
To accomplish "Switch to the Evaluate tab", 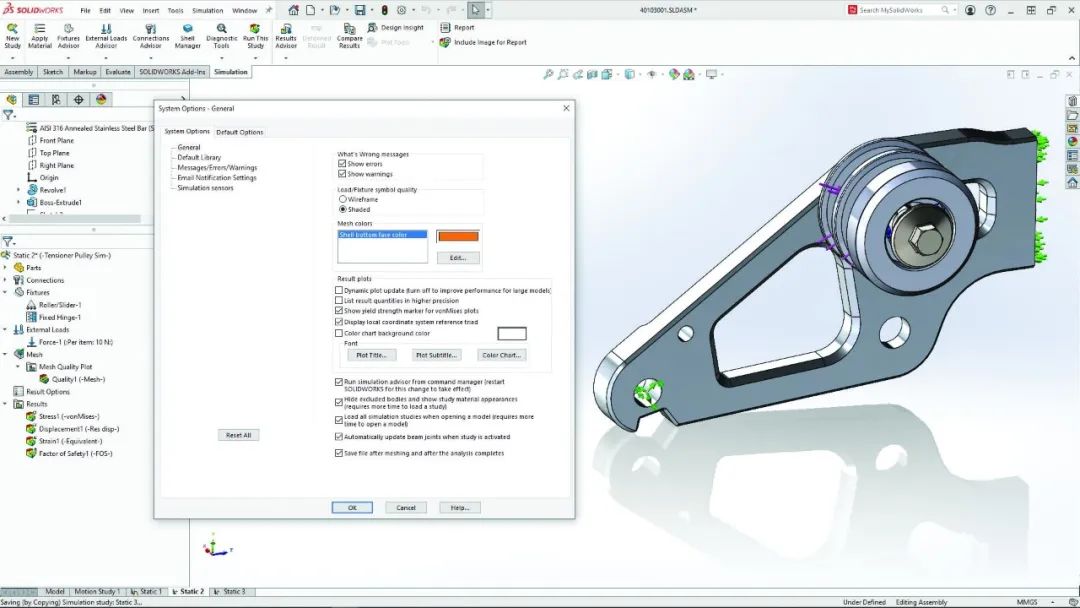I will coord(119,71).
